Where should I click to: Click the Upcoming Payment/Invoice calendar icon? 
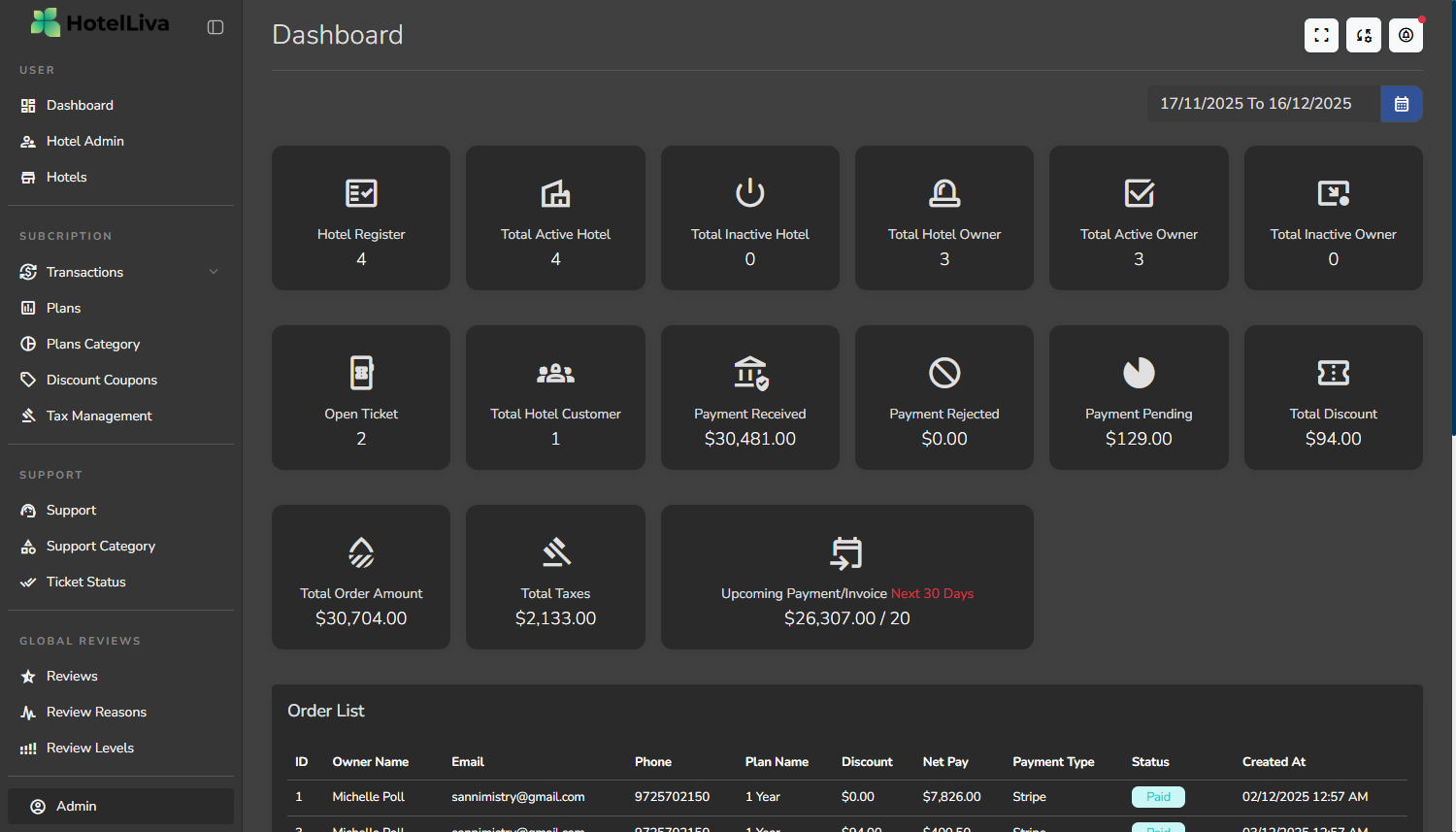[846, 552]
